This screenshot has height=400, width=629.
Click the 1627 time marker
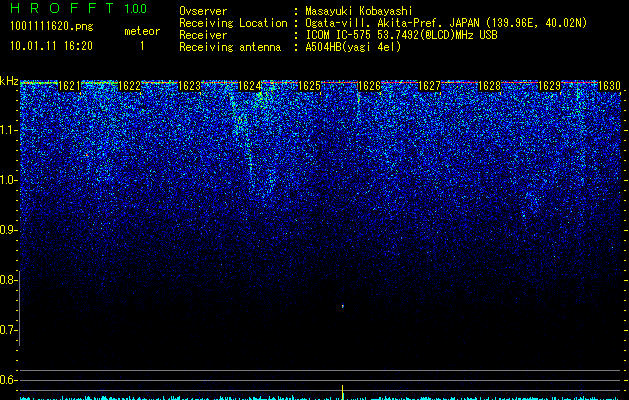pos(429,86)
